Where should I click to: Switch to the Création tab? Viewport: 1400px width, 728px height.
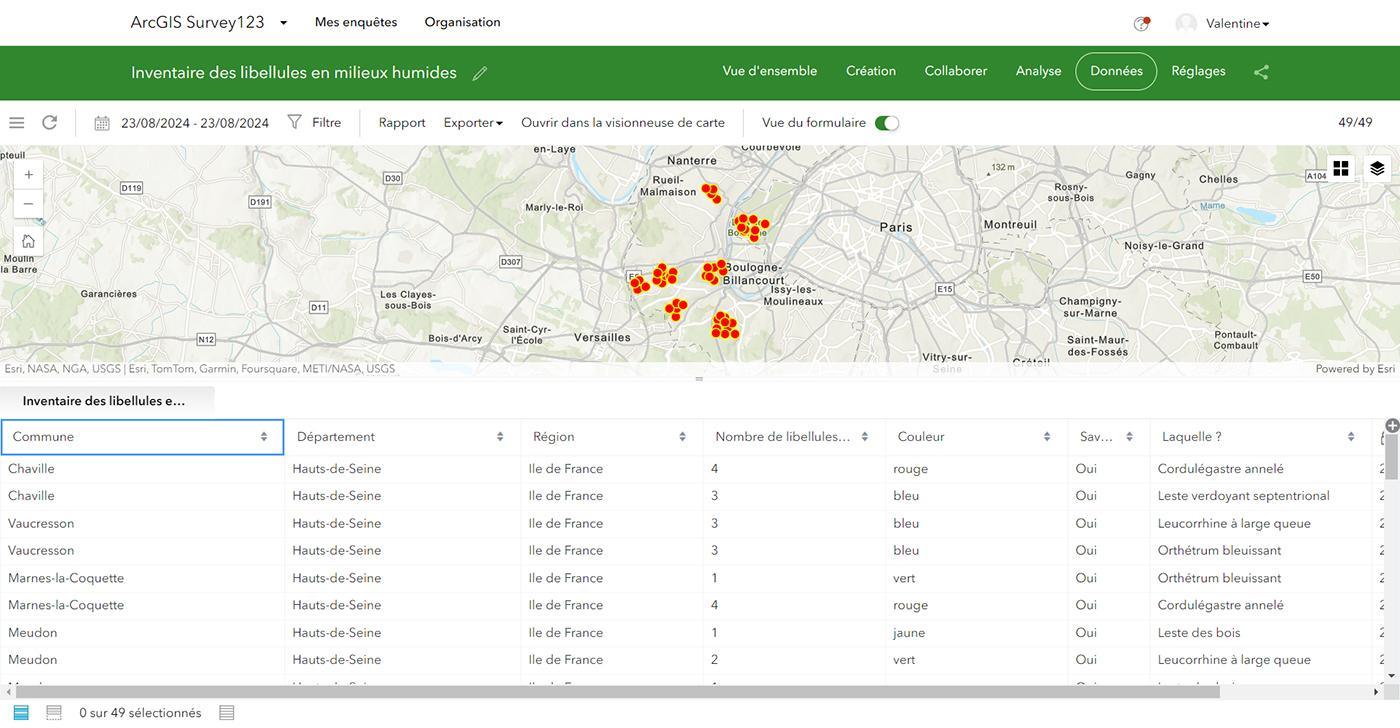[x=871, y=71]
